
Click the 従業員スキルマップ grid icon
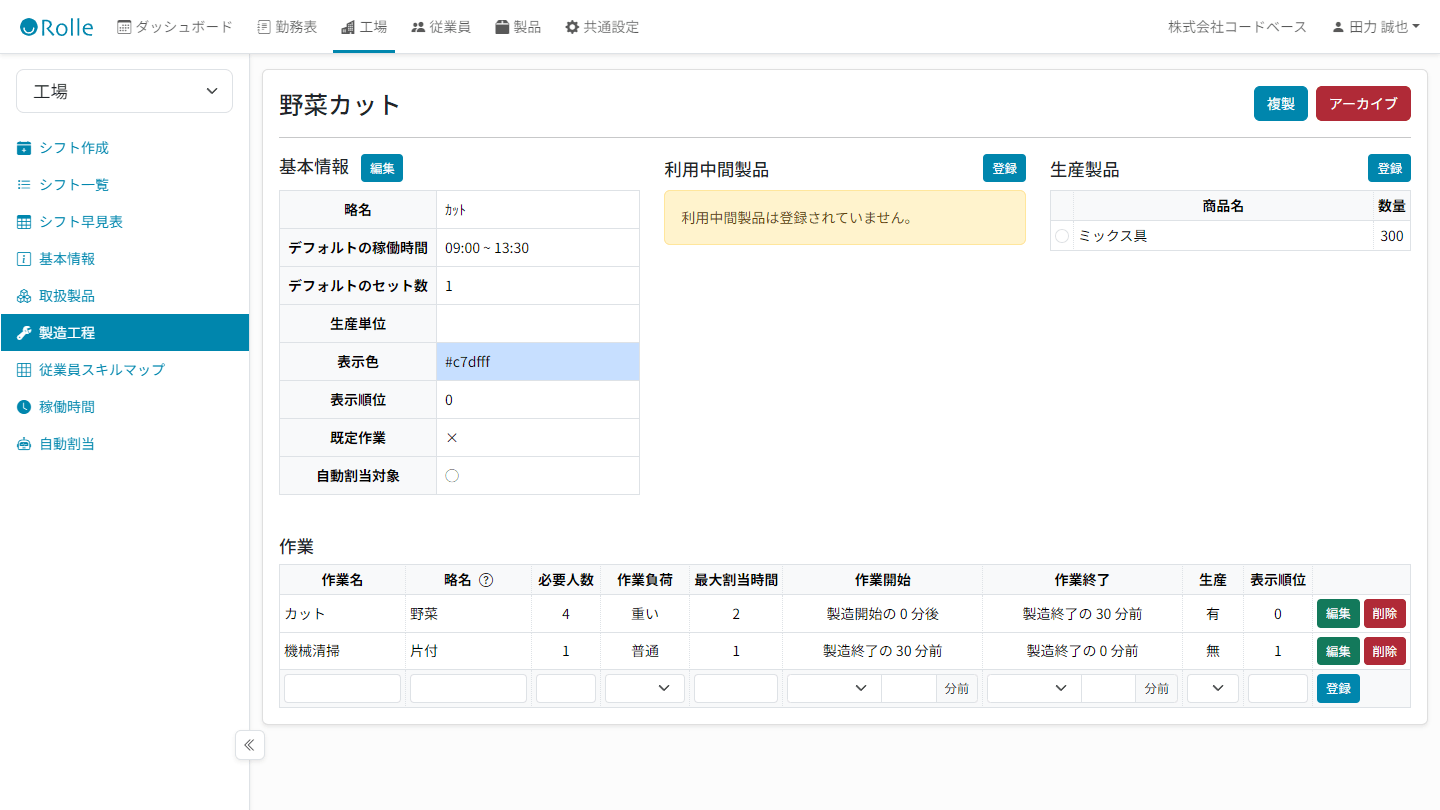tap(24, 370)
